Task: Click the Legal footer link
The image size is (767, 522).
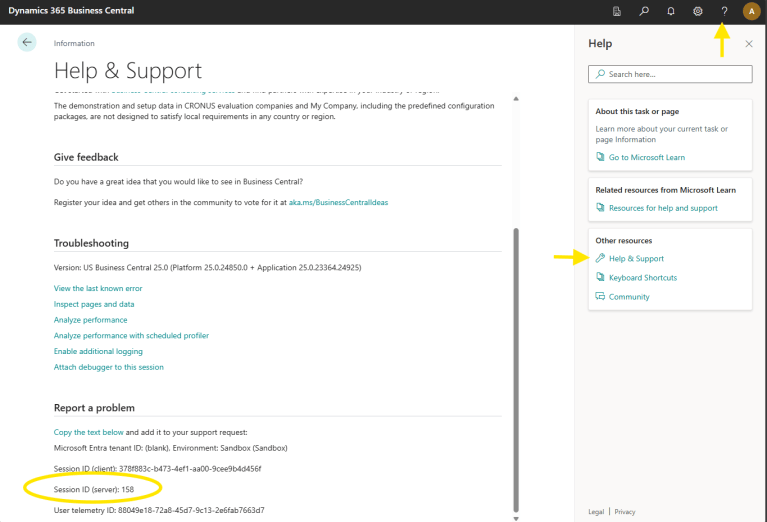Action: point(596,512)
